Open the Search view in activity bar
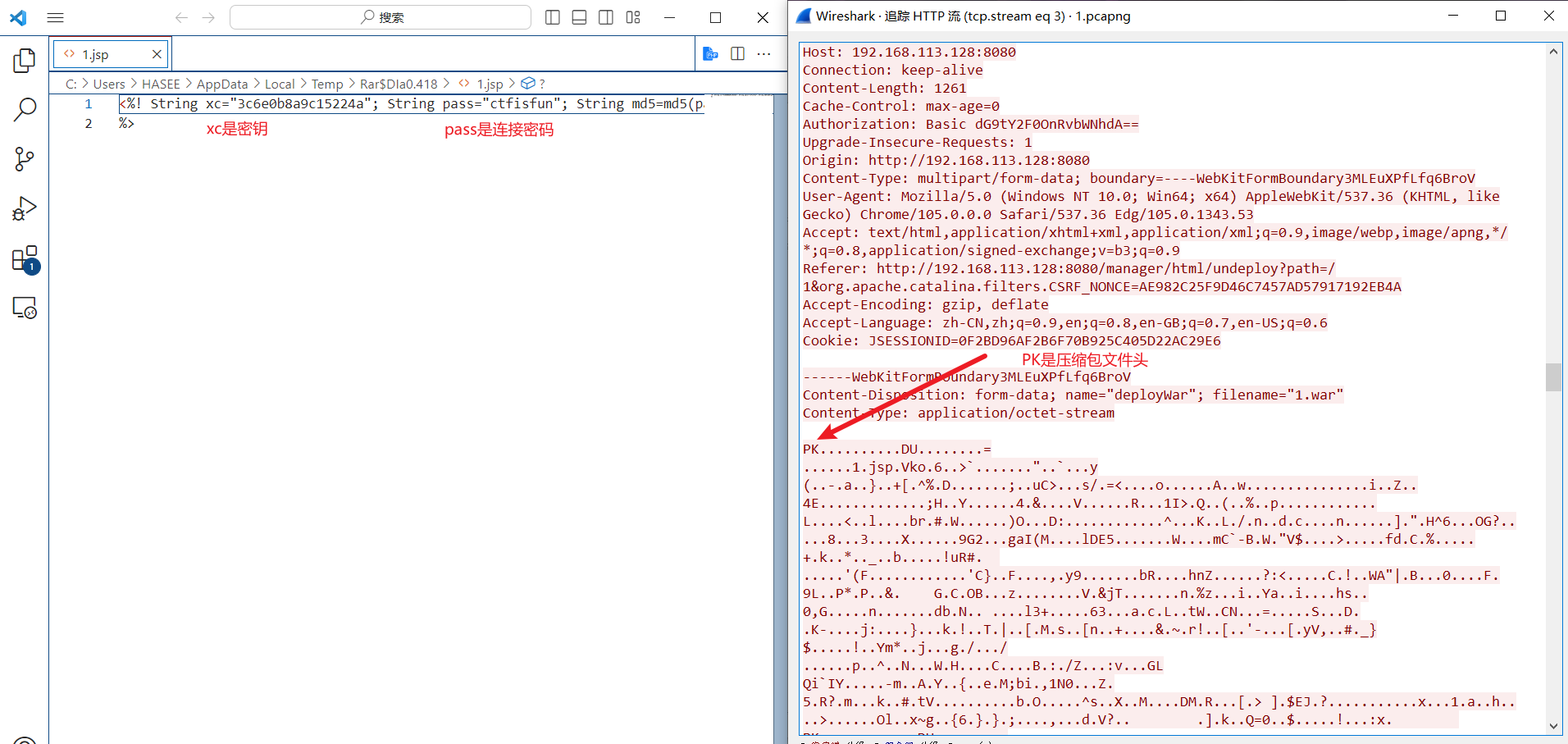This screenshot has width=1568, height=744. pos(25,109)
